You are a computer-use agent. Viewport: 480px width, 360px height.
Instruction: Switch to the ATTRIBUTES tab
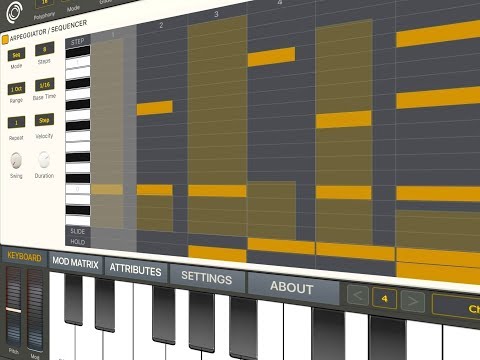pyautogui.click(x=135, y=269)
